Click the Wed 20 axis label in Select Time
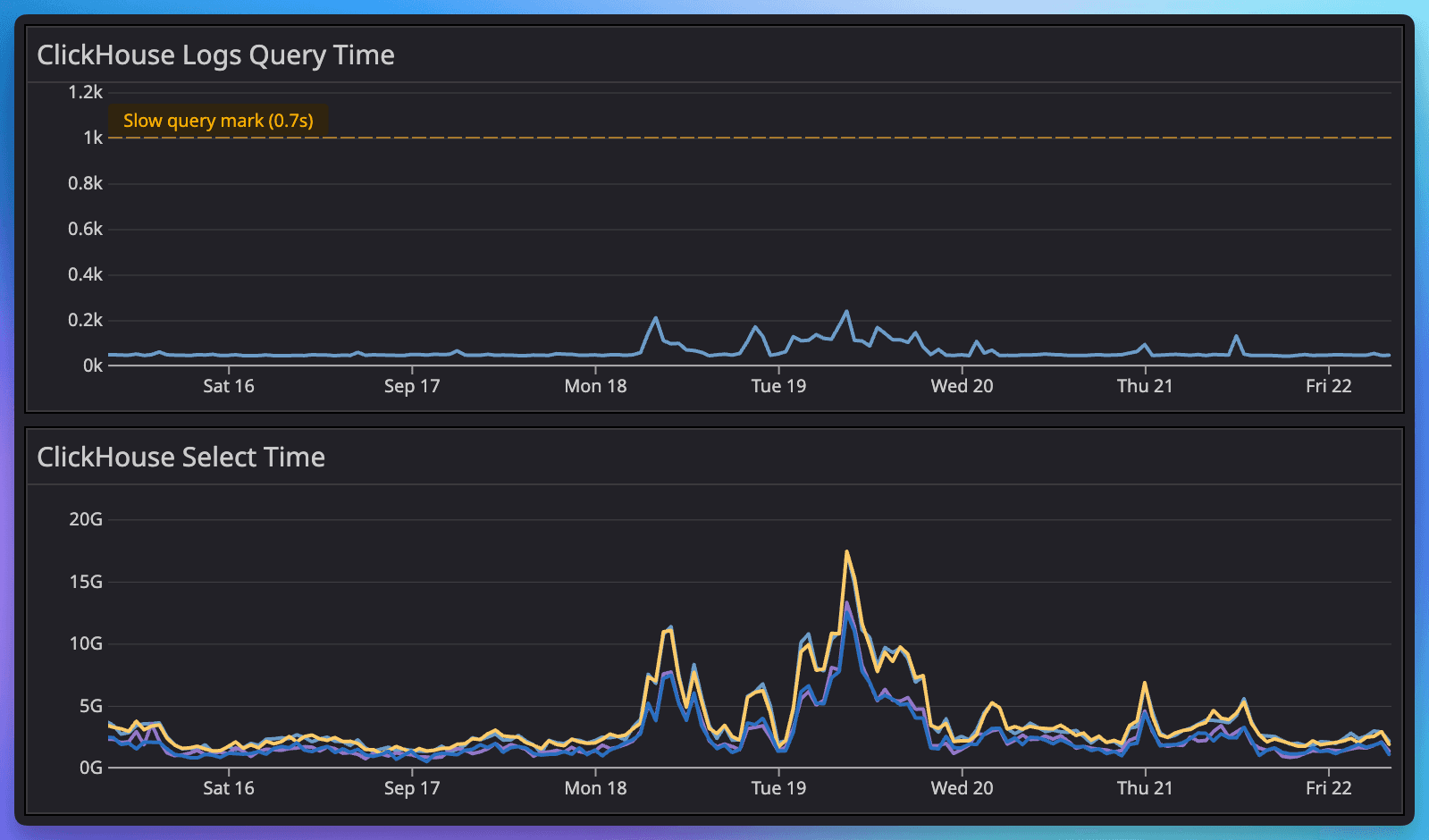1429x840 pixels. 962,788
